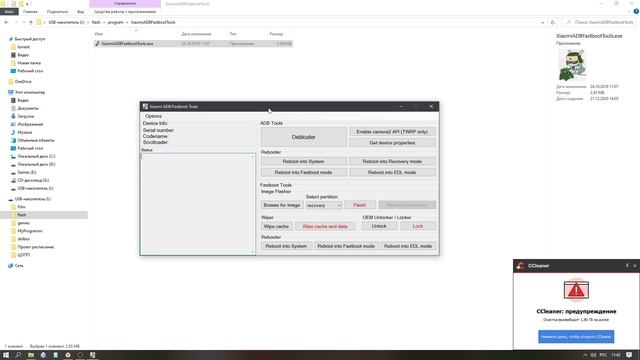640x360 pixels.
Task: Click the preview thumbnail of XiaomiADBFastbootTools.exe
Action: tap(572, 65)
